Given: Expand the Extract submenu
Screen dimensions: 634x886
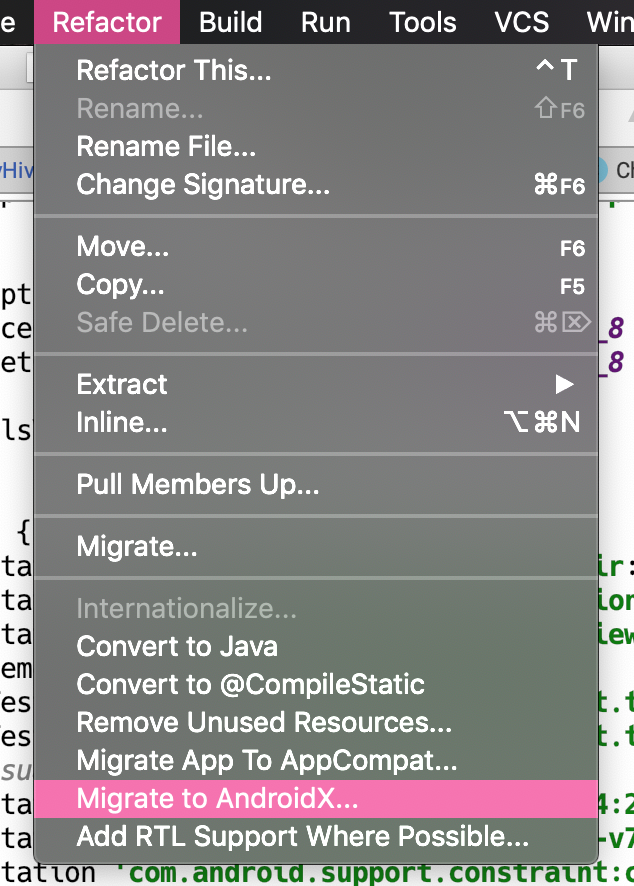Looking at the screenshot, I should click(122, 384).
